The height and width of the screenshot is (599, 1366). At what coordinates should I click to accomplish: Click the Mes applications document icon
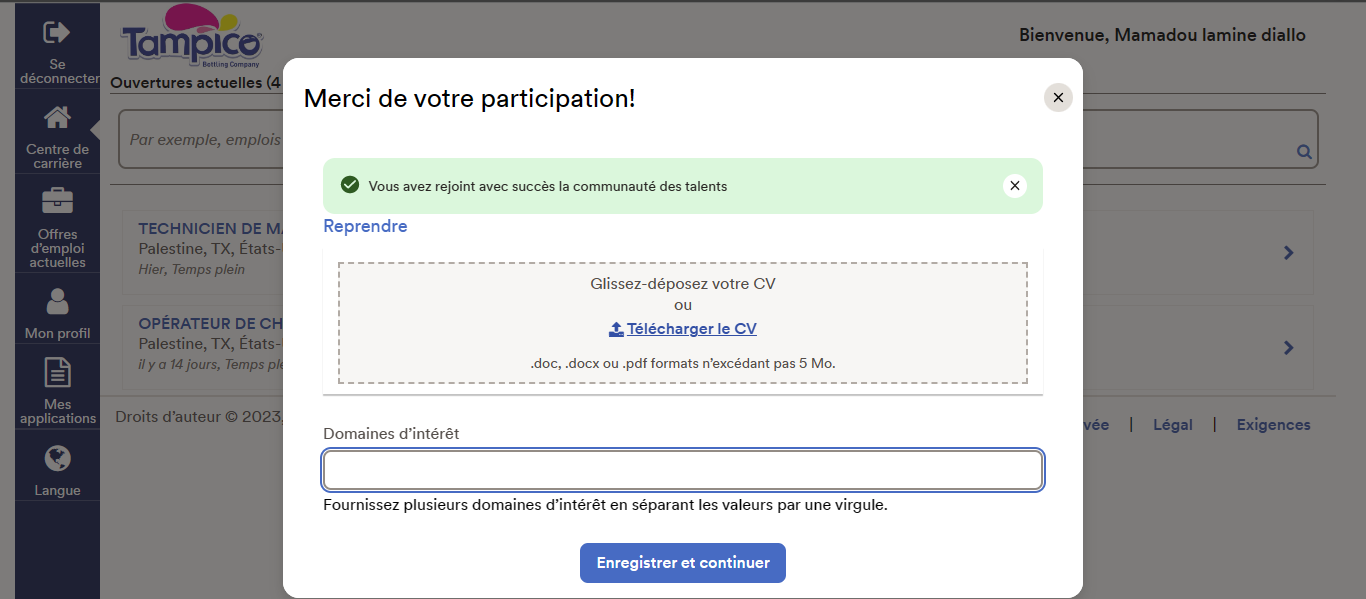(57, 373)
